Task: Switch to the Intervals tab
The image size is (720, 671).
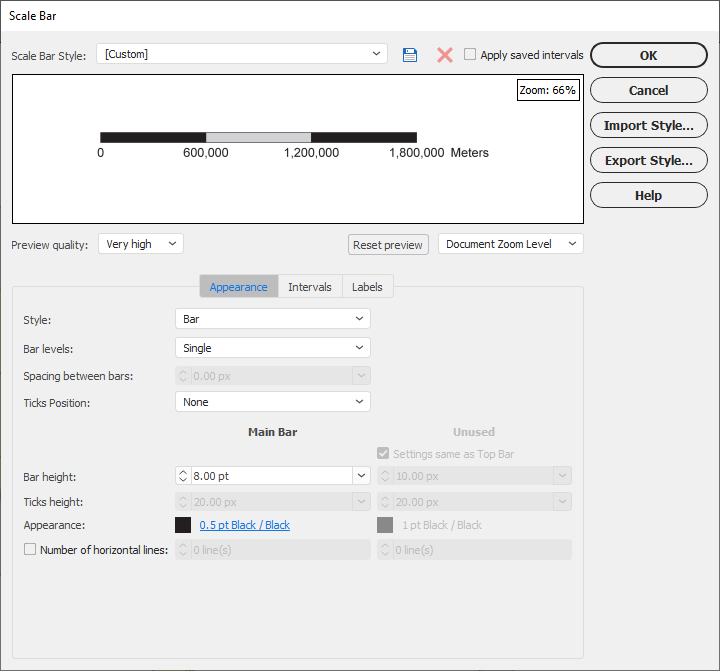Action: (310, 287)
